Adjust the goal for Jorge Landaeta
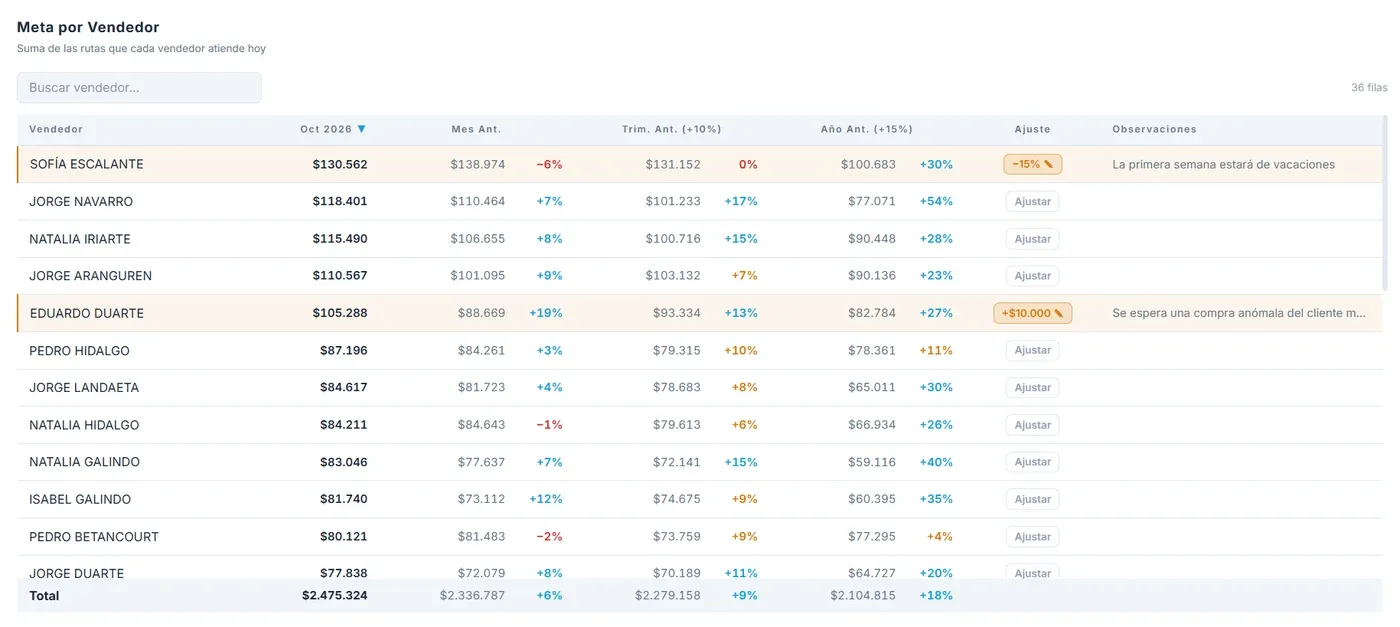 1032,388
